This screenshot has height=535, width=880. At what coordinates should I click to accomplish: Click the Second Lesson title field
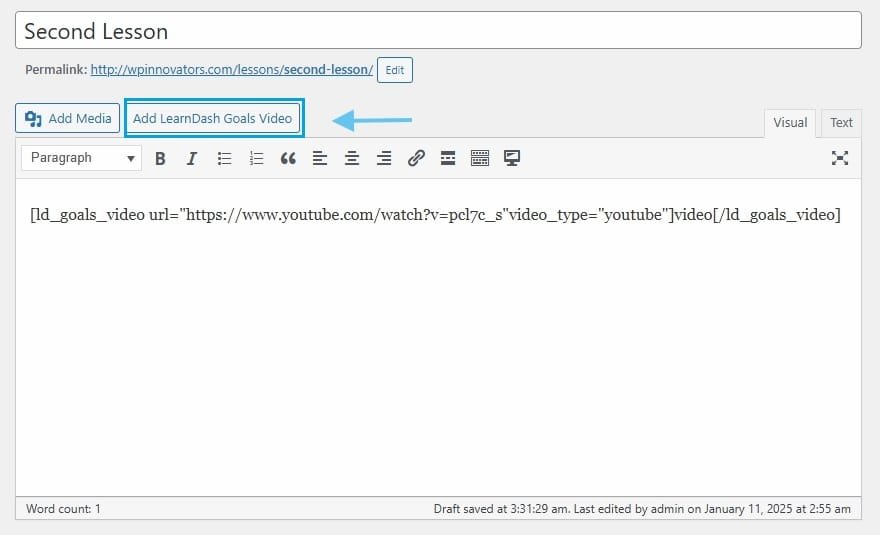click(438, 30)
